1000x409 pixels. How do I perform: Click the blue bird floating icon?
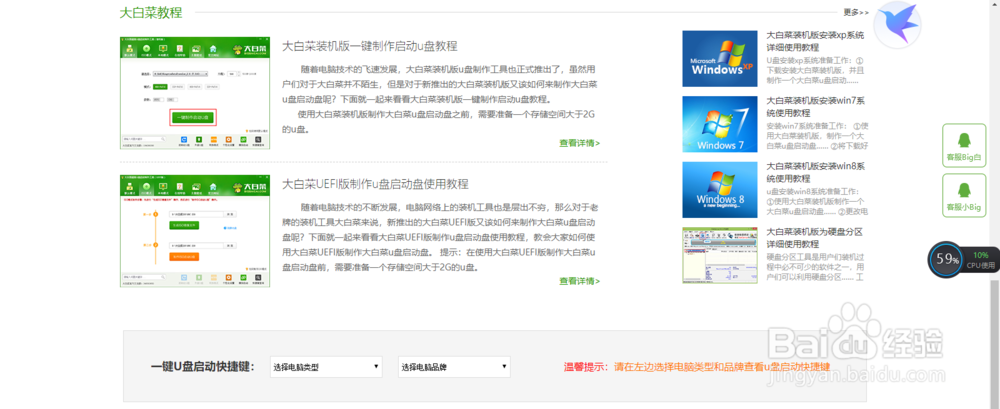tap(897, 26)
